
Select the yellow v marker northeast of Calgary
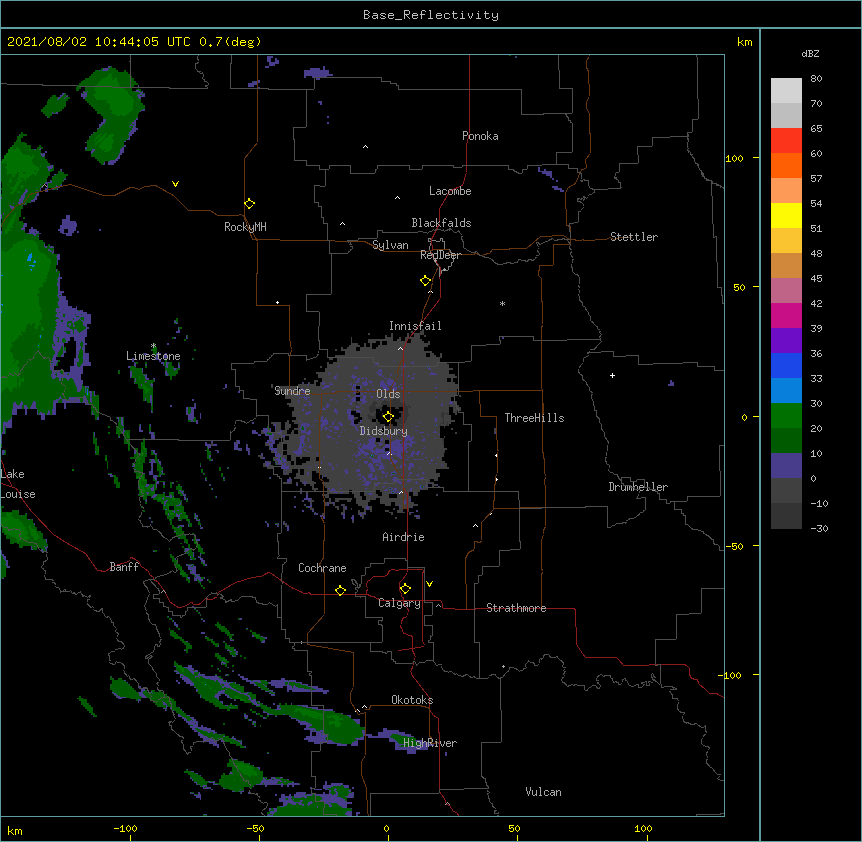[x=429, y=584]
